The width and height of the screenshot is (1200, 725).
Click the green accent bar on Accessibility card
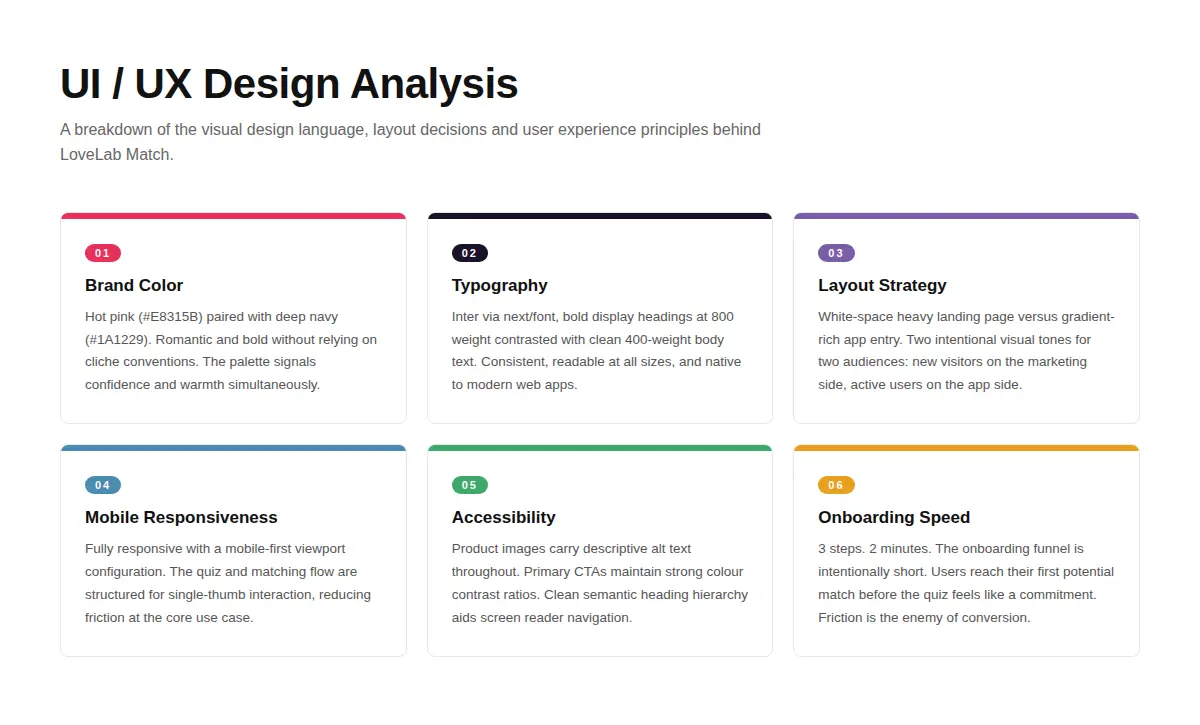[x=600, y=448]
